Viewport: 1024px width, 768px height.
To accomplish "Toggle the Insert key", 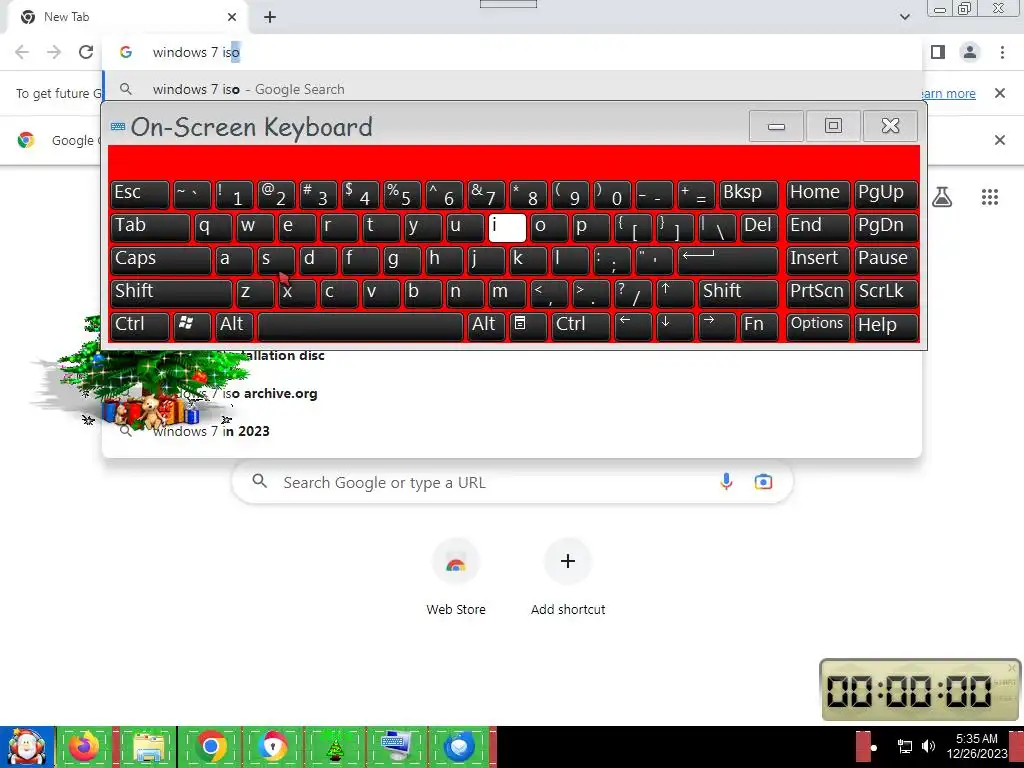I will point(818,260).
